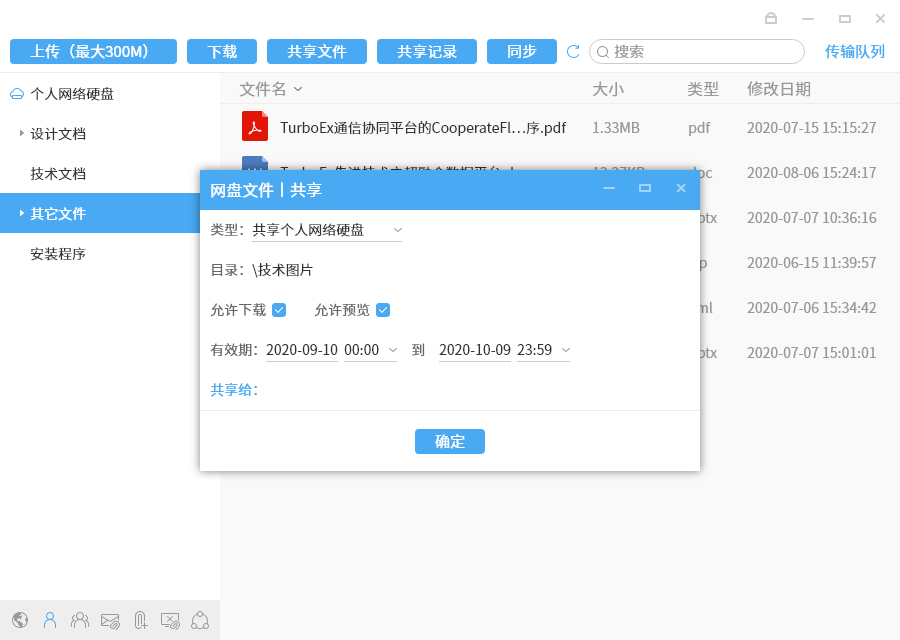
Task: Click the globe icon in bottom bar
Action: 20,620
